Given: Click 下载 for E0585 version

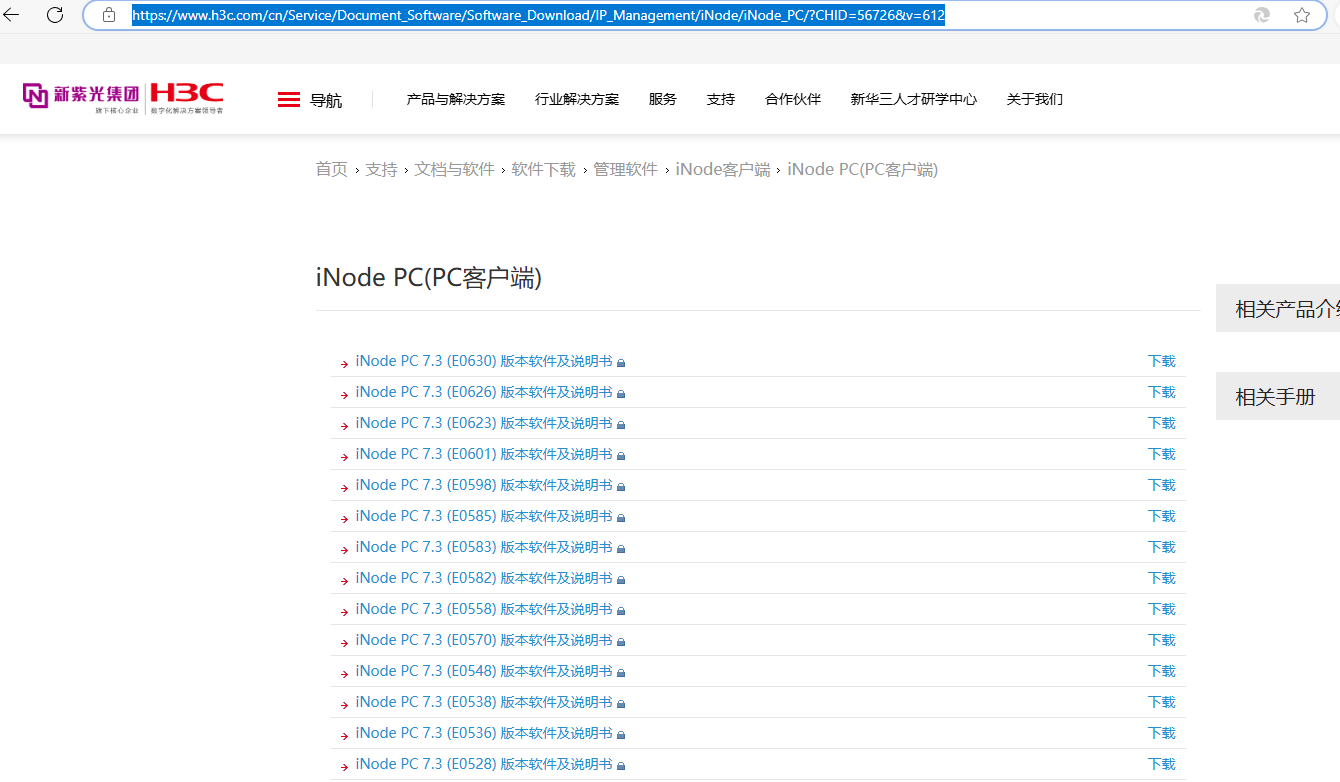Looking at the screenshot, I should point(1162,516).
